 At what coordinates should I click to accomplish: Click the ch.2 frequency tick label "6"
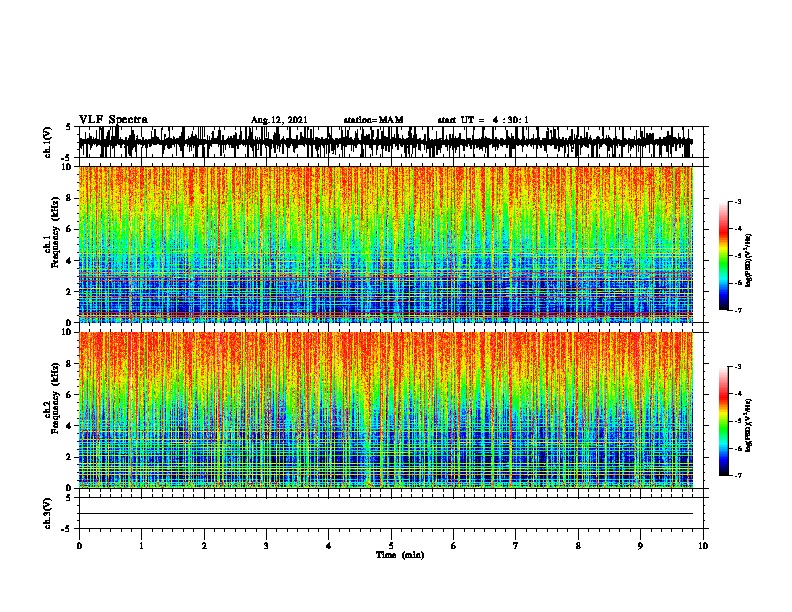(69, 395)
